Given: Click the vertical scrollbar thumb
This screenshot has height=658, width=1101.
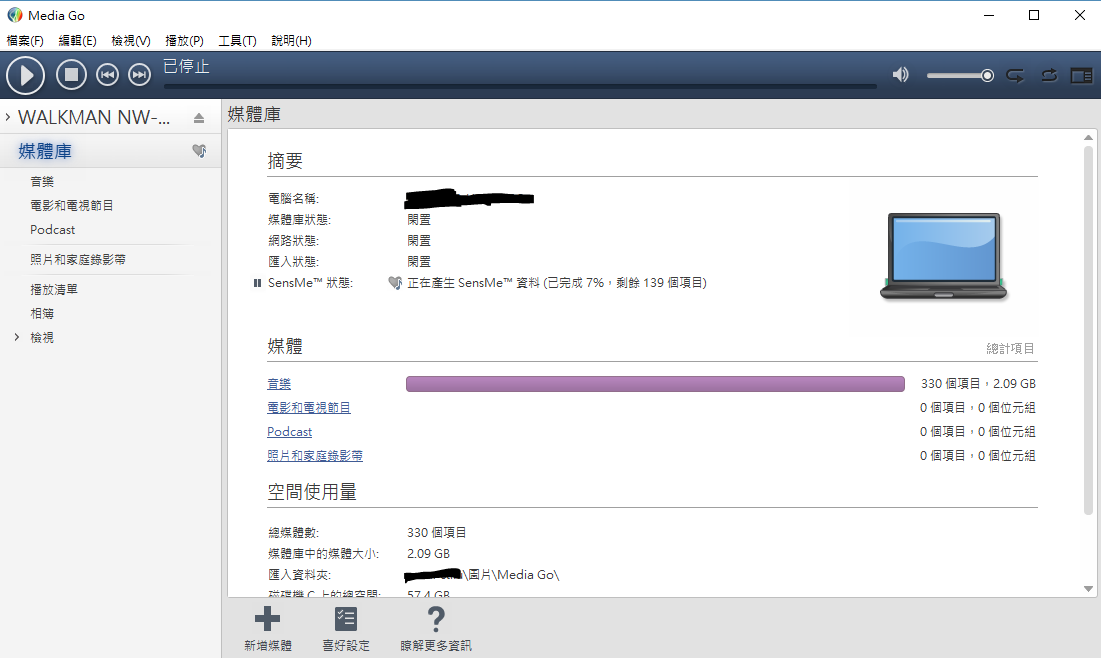Looking at the screenshot, I should pyautogui.click(x=1088, y=330).
